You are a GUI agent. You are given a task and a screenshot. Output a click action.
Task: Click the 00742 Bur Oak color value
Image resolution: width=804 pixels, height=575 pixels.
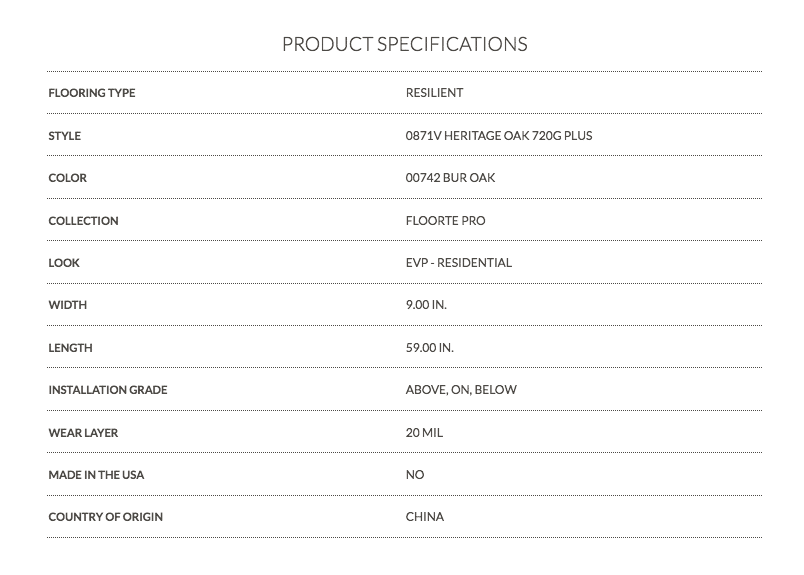point(450,178)
